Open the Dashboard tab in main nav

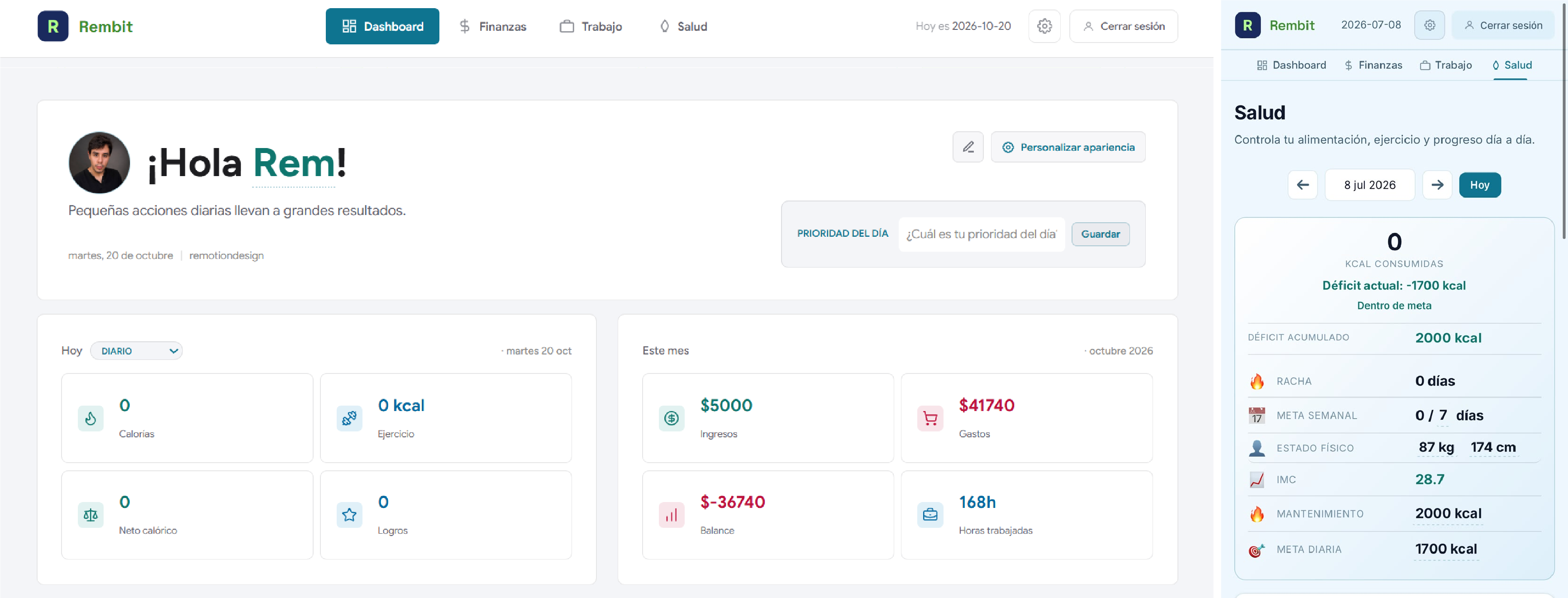382,26
